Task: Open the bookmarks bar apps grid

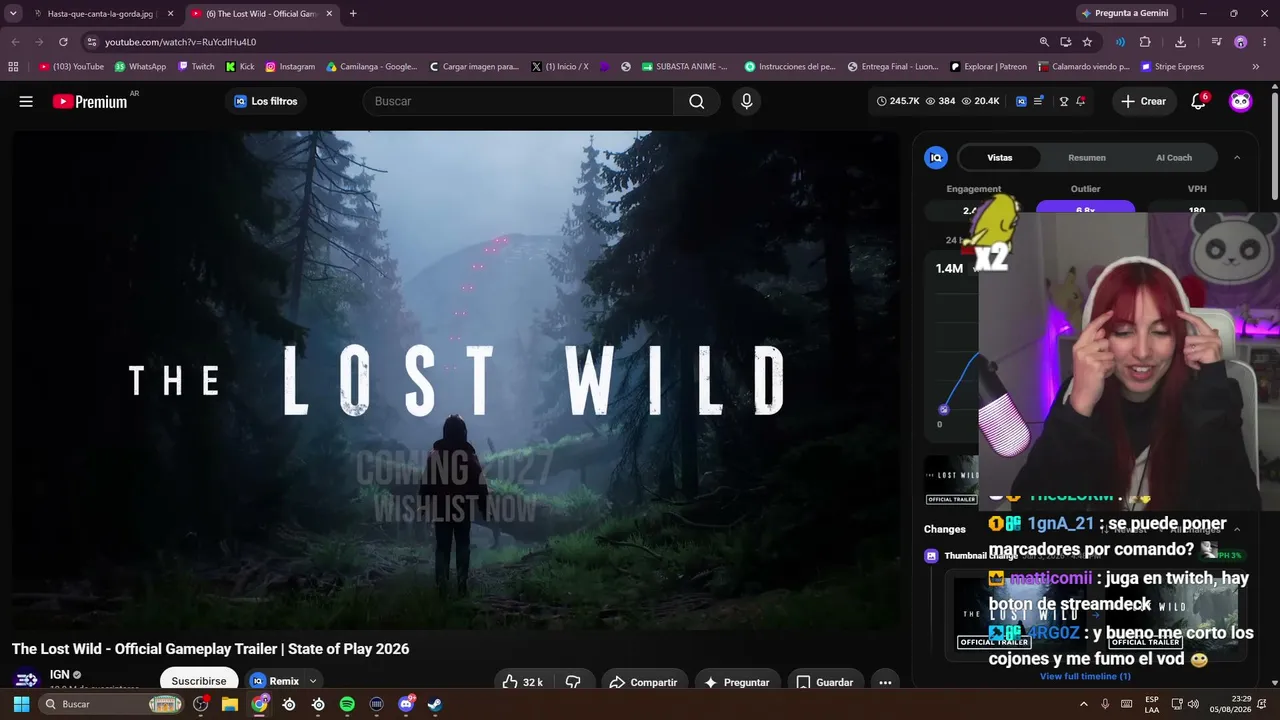Action: [x=13, y=67]
